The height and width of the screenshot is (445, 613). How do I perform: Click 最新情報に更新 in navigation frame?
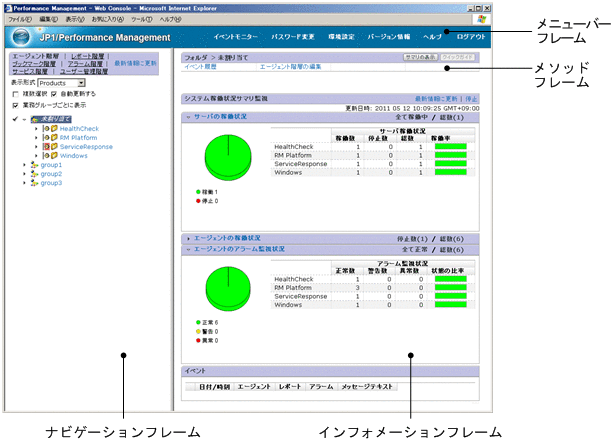pyautogui.click(x=135, y=63)
